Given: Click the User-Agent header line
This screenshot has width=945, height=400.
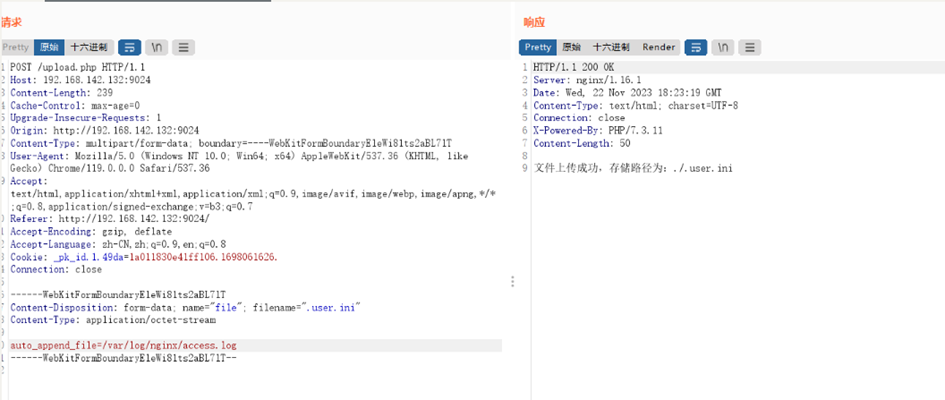Looking at the screenshot, I should (239, 162).
